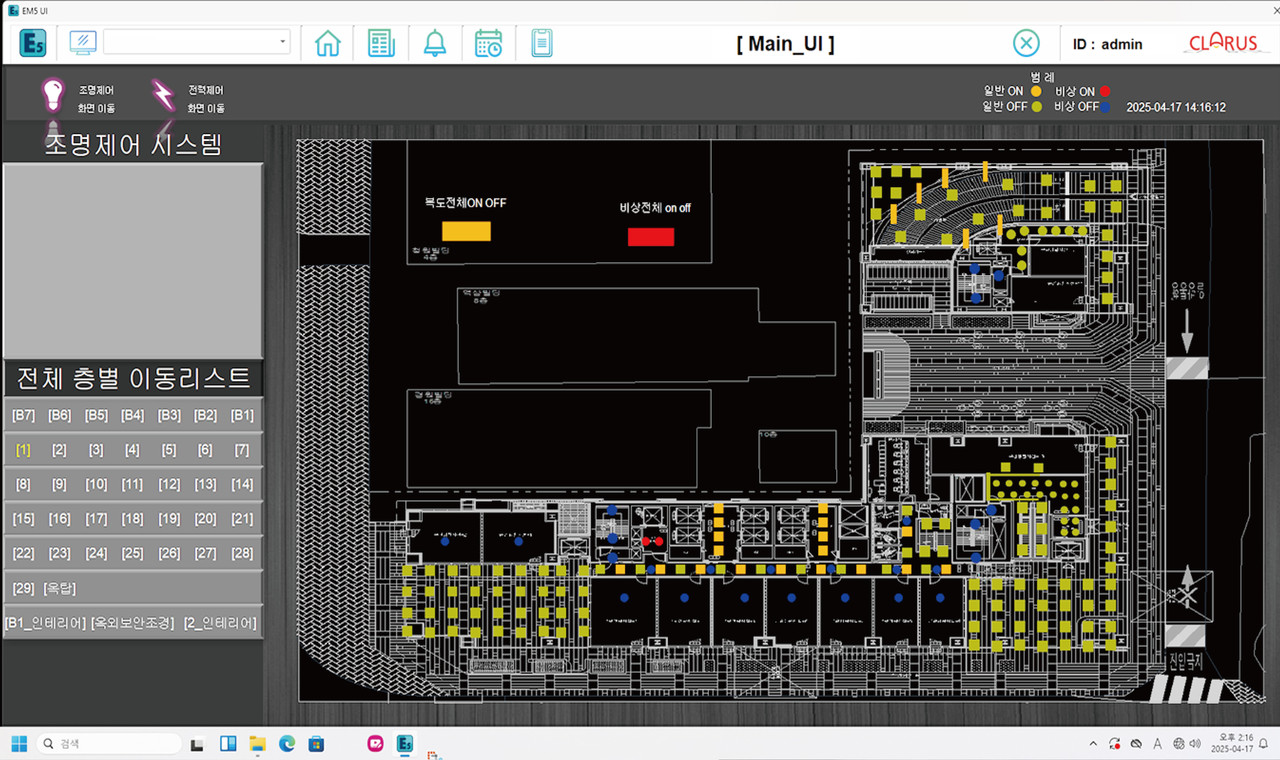Click the clipboard log icon in toolbar
The width and height of the screenshot is (1280, 760).
tap(541, 43)
